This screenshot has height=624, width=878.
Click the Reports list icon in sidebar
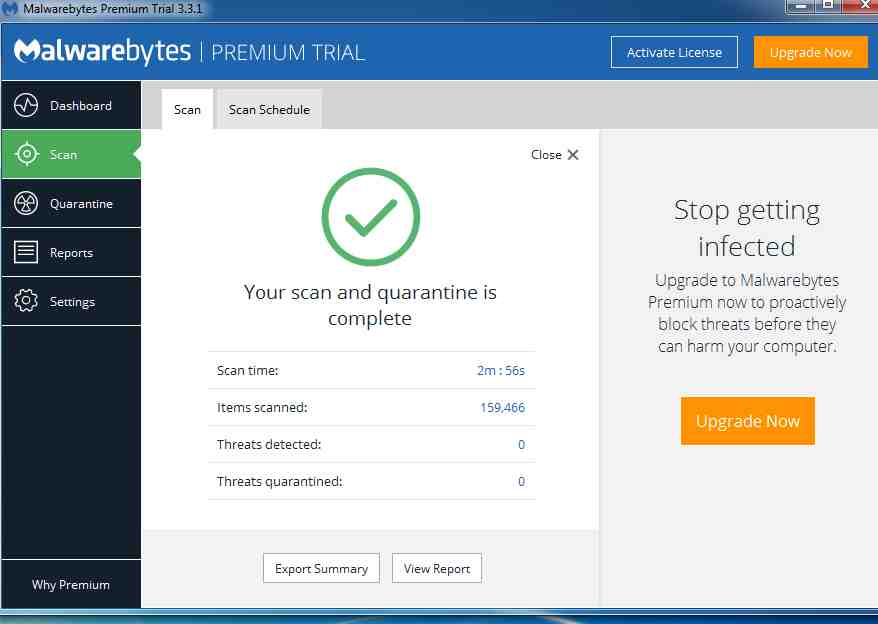26,253
